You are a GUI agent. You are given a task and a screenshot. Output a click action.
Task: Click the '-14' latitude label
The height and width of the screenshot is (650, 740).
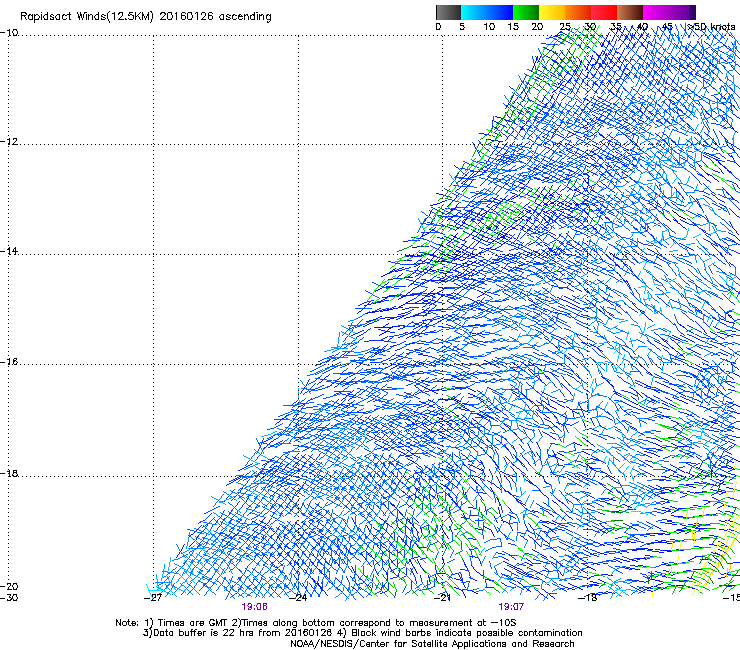point(9,251)
